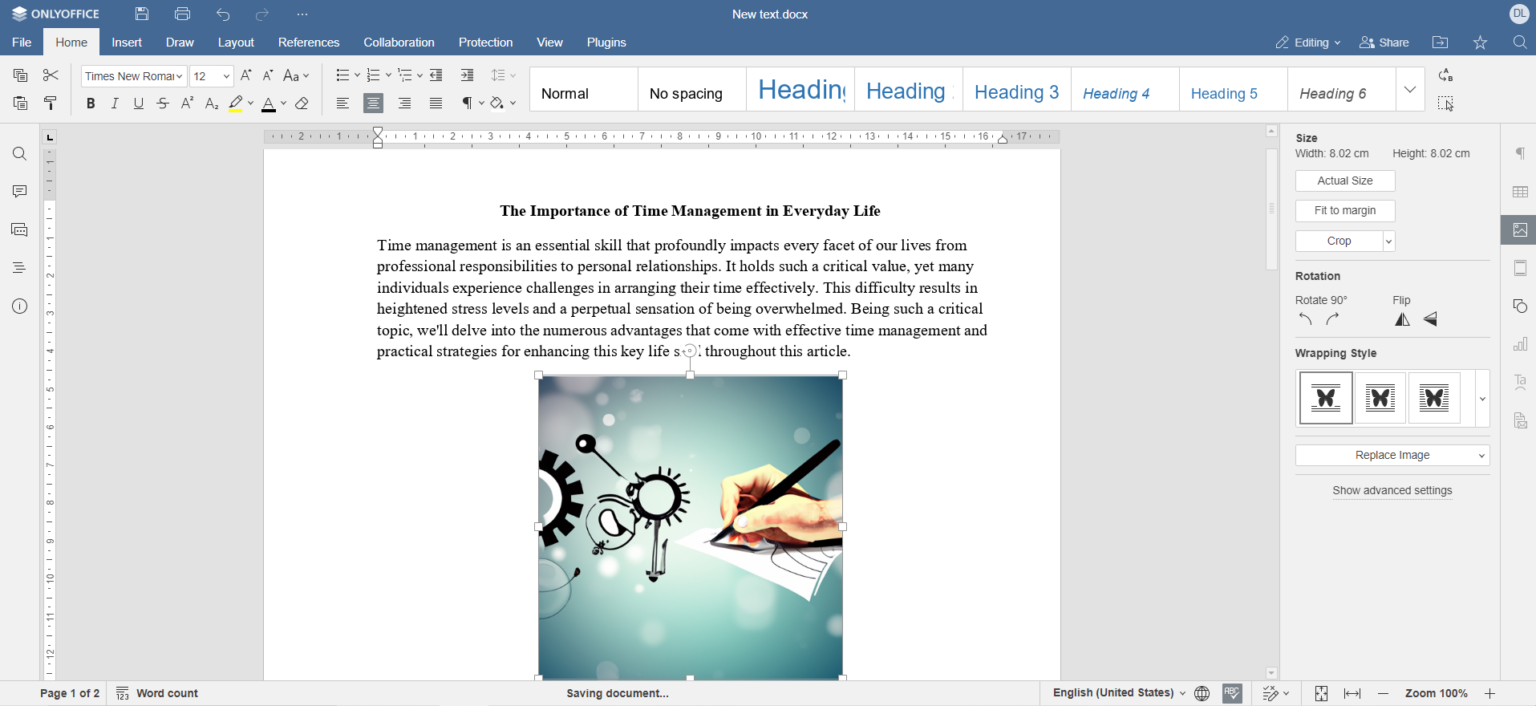Open the font size dropdown
Image resolution: width=1536 pixels, height=706 pixels.
coord(227,76)
